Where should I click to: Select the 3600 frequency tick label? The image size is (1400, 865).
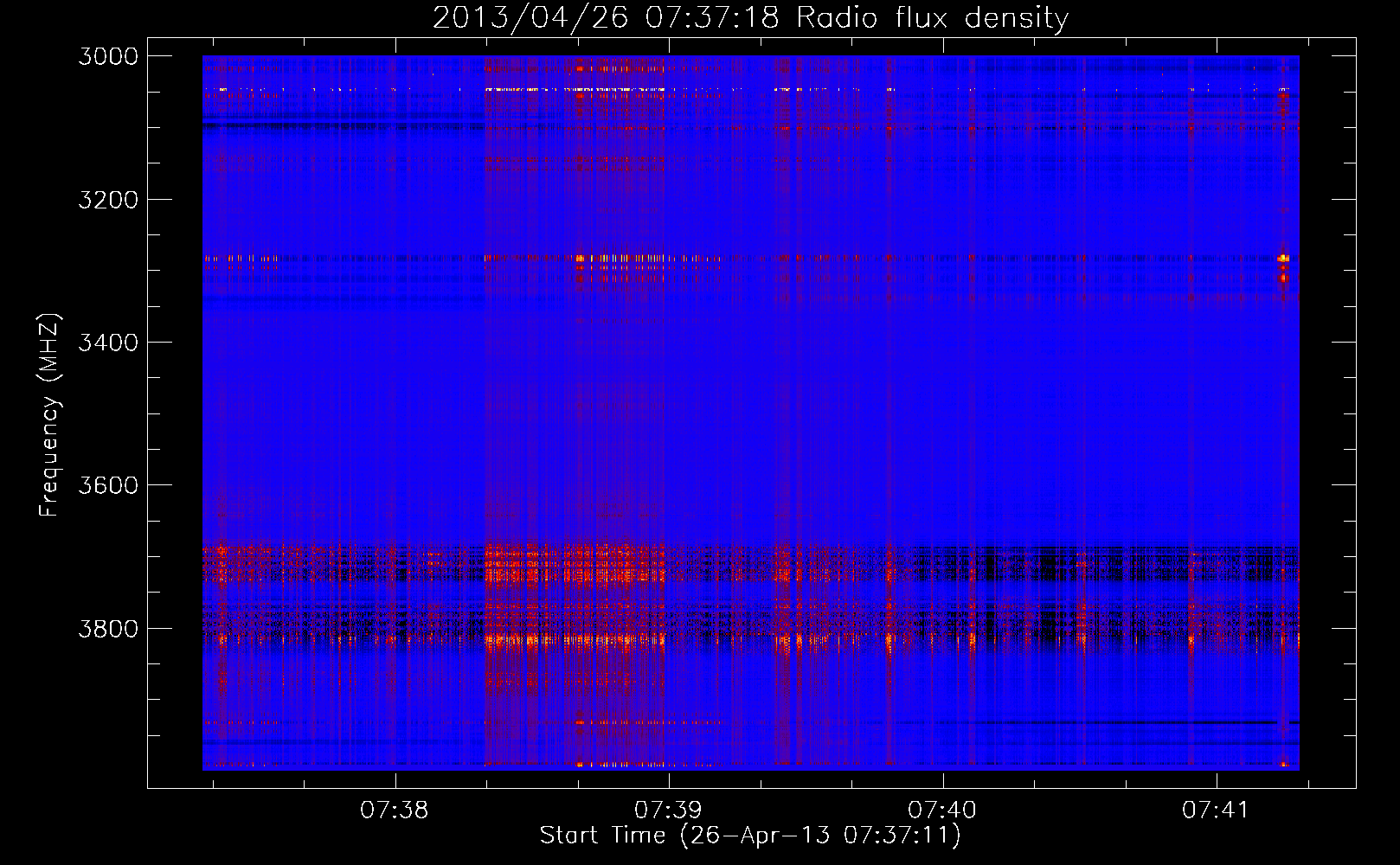click(x=108, y=485)
